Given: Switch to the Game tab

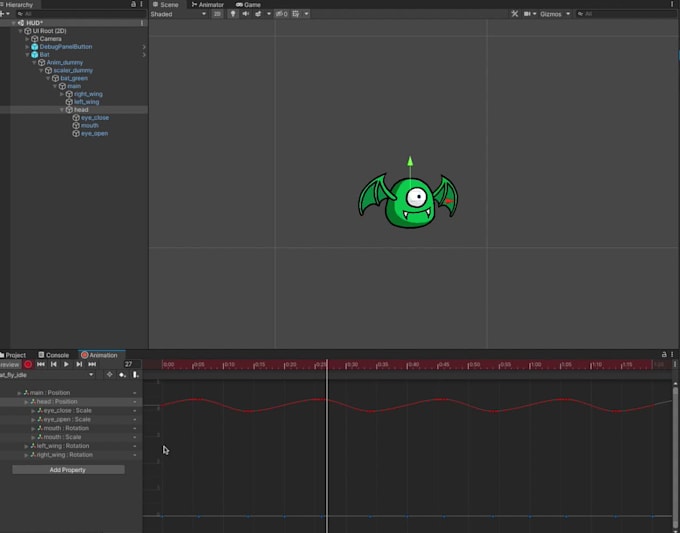Looking at the screenshot, I should click(x=248, y=4).
